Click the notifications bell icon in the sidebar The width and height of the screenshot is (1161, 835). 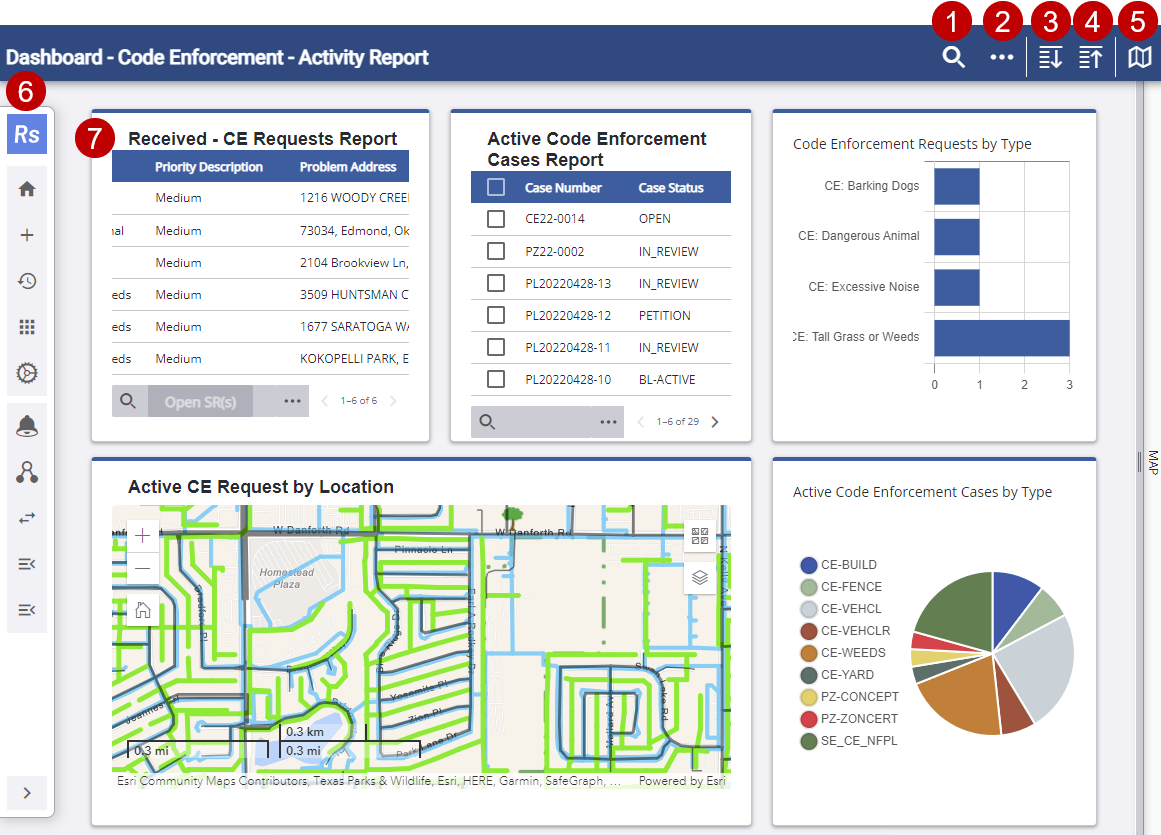click(27, 426)
